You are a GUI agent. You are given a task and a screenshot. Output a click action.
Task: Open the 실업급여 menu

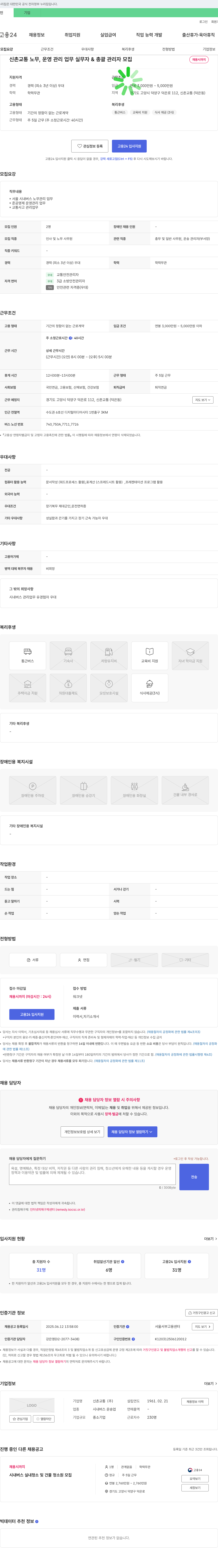(x=108, y=35)
